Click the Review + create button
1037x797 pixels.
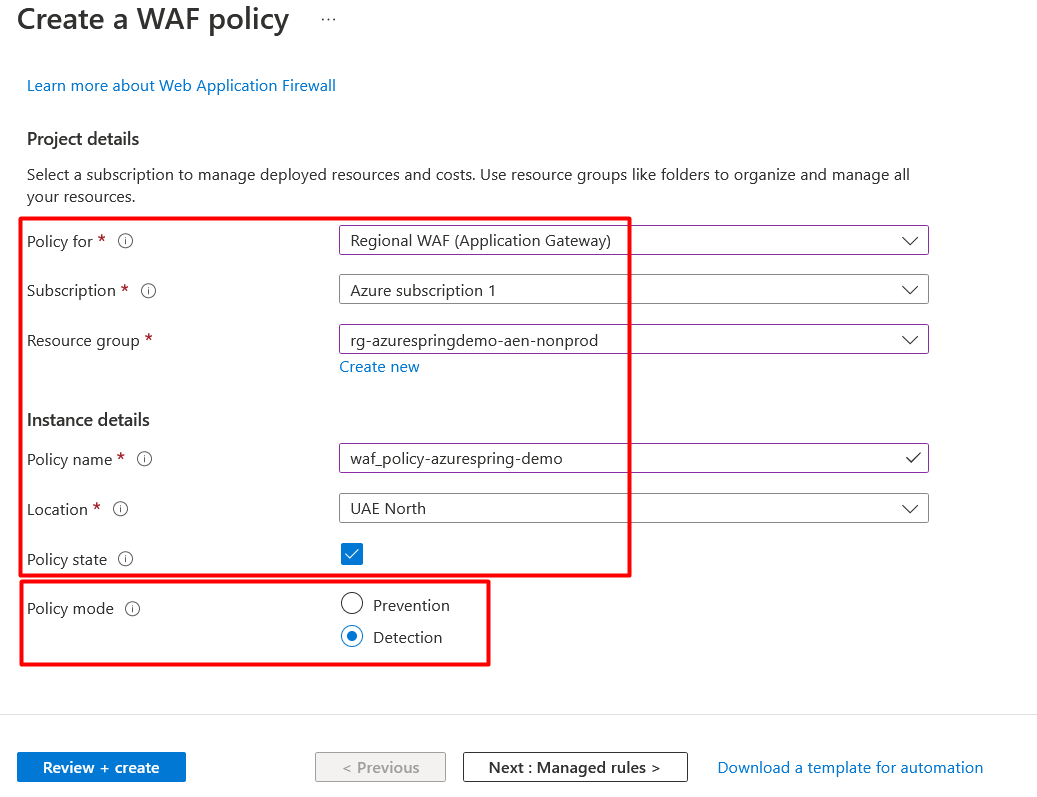[x=101, y=767]
